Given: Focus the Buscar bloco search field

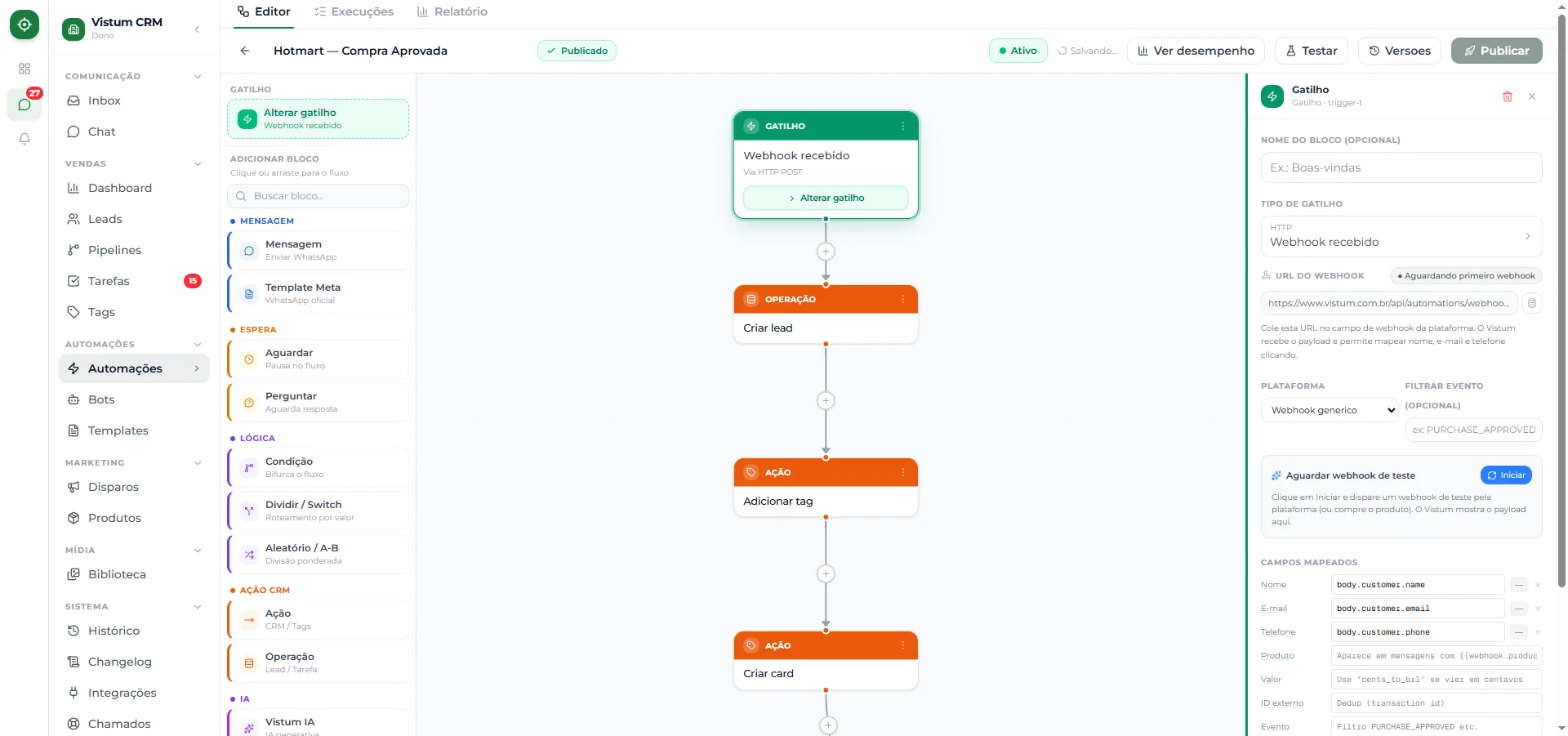Looking at the screenshot, I should tap(318, 196).
